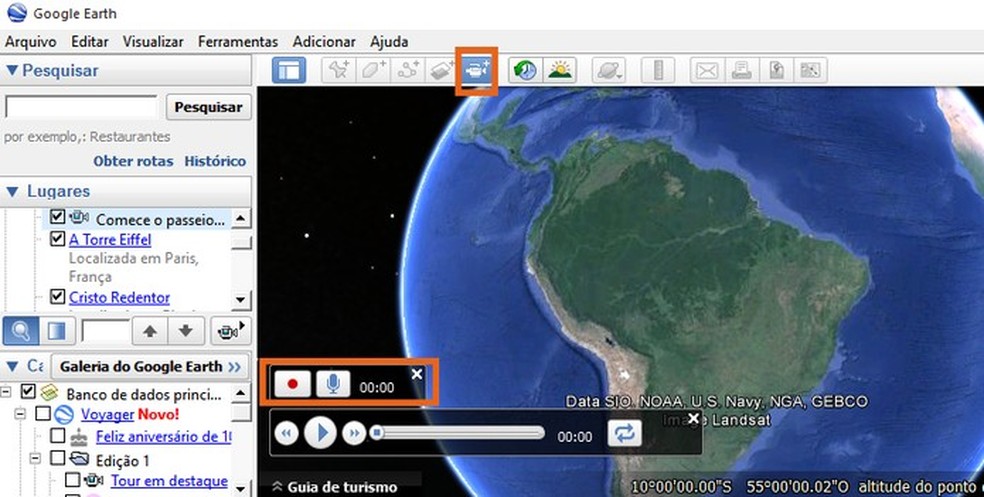Image resolution: width=984 pixels, height=497 pixels.
Task: Click the View in Google Maps icon
Action: coord(810,70)
